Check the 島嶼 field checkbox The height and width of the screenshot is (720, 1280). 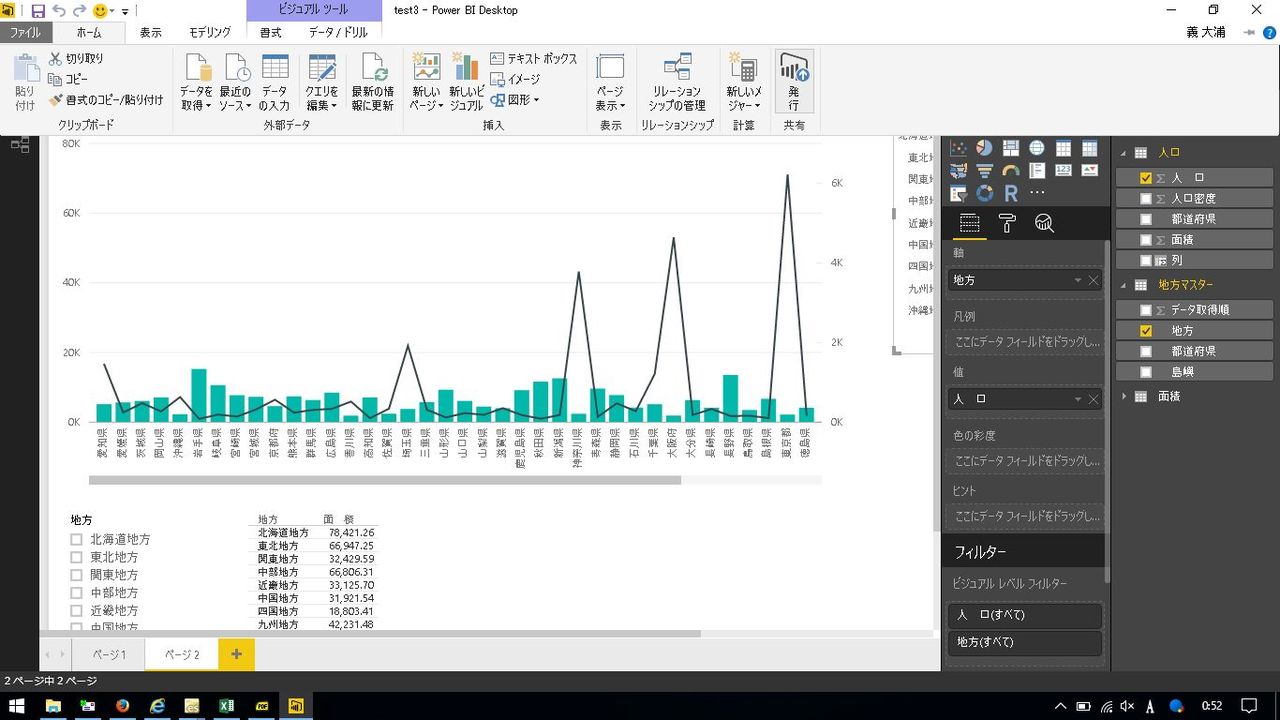pyautogui.click(x=1146, y=371)
